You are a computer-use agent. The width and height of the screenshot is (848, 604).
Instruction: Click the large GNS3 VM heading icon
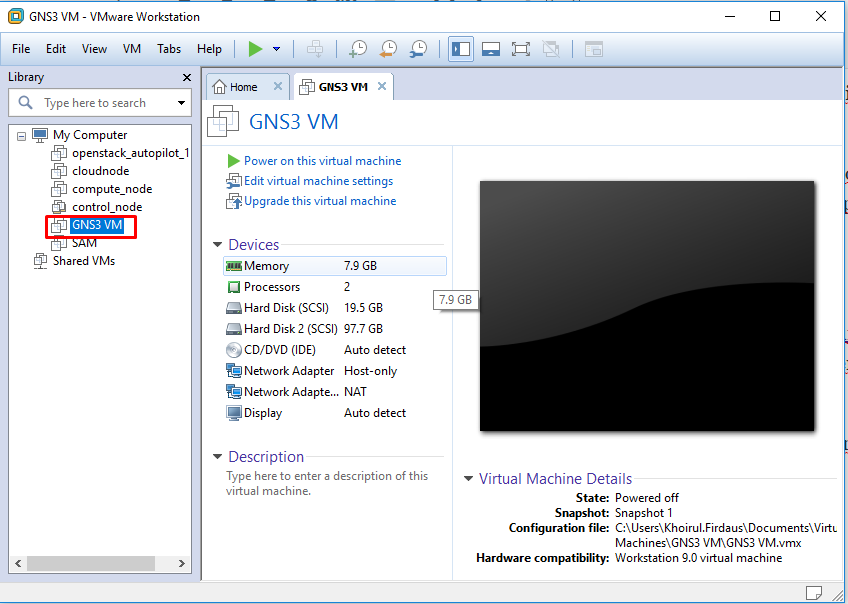tap(223, 121)
